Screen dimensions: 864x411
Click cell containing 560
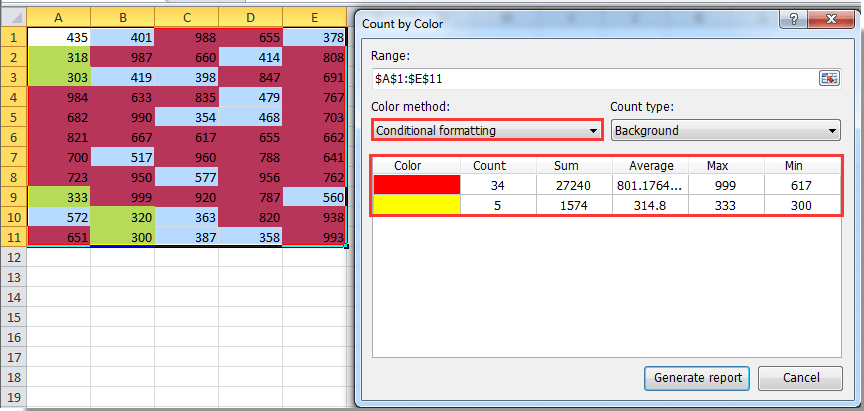pyautogui.click(x=314, y=197)
